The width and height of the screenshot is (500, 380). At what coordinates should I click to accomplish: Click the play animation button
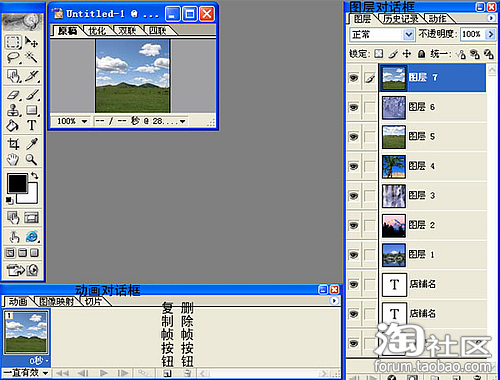pyautogui.click(x=104, y=373)
